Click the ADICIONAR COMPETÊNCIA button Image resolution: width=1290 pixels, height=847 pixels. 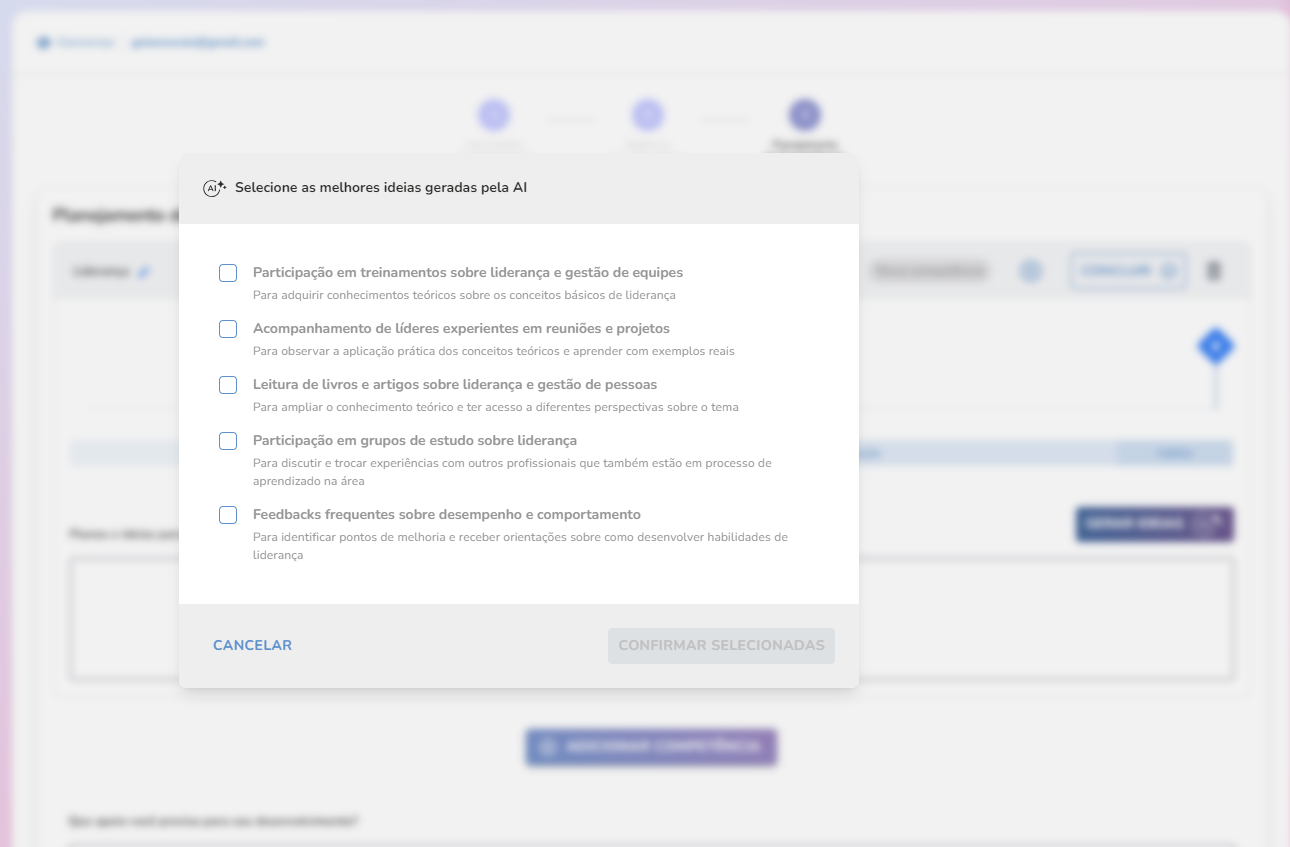click(651, 747)
